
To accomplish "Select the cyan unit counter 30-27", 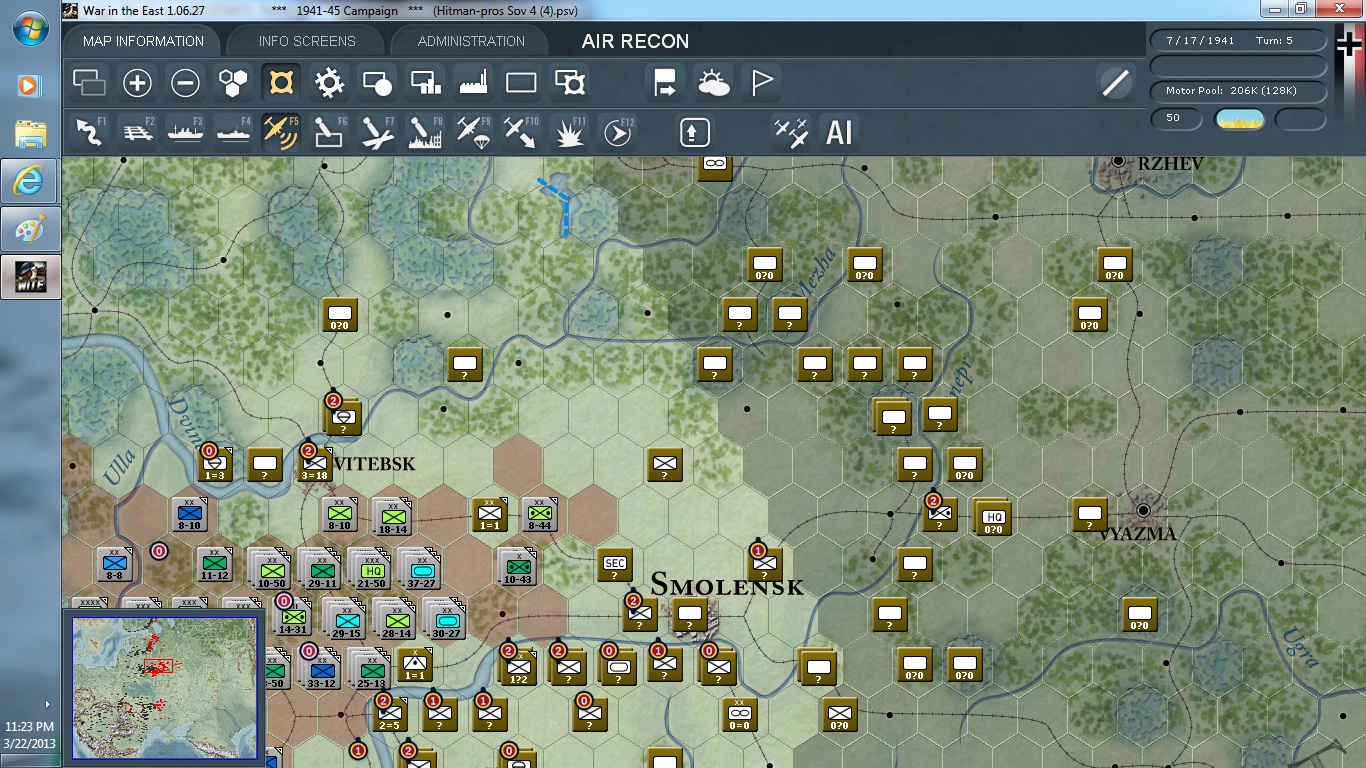I will pyautogui.click(x=445, y=619).
